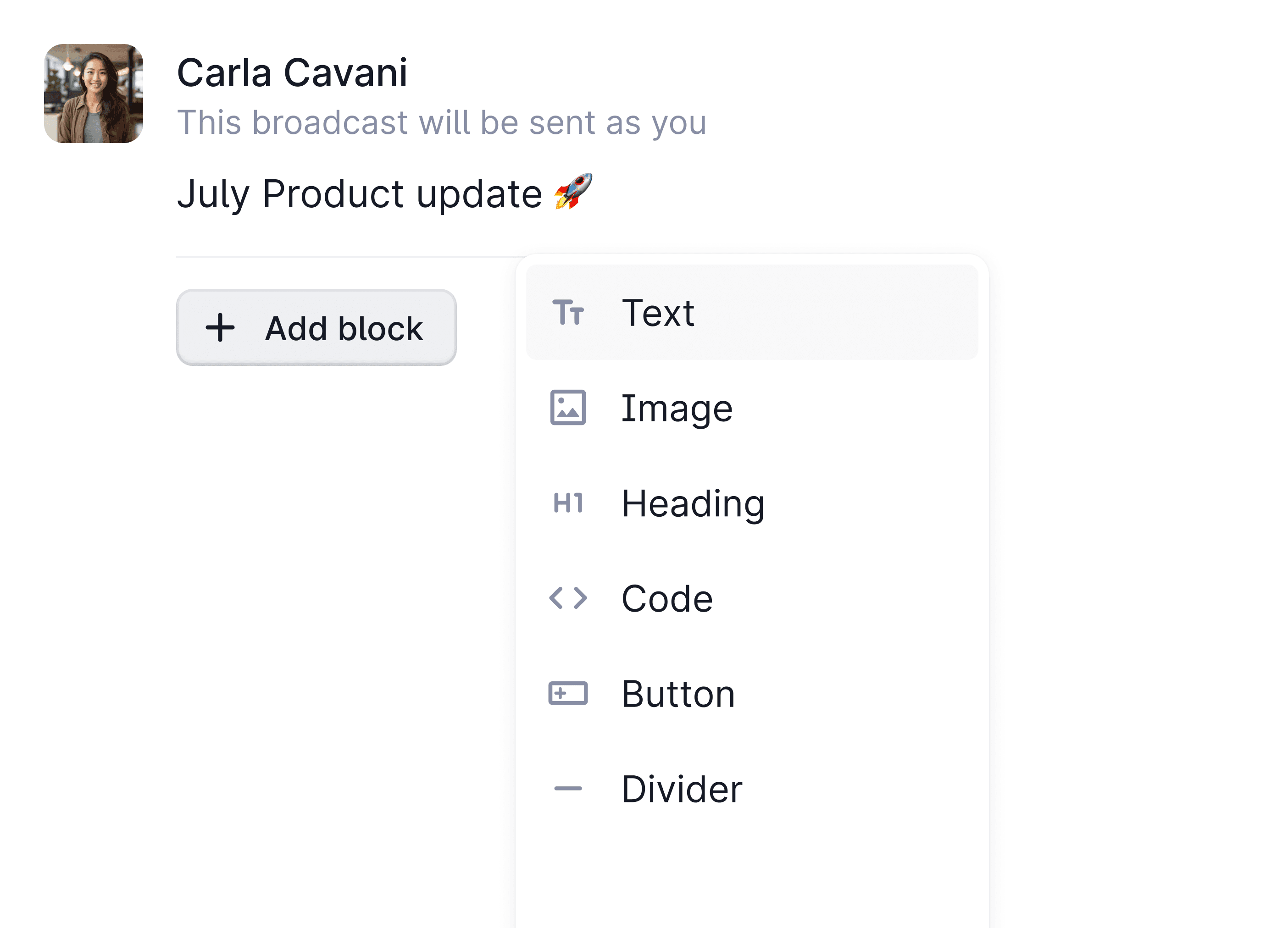Viewport: 1288px width, 928px height.
Task: Click the rocket emoji in the subject
Action: coord(573,192)
